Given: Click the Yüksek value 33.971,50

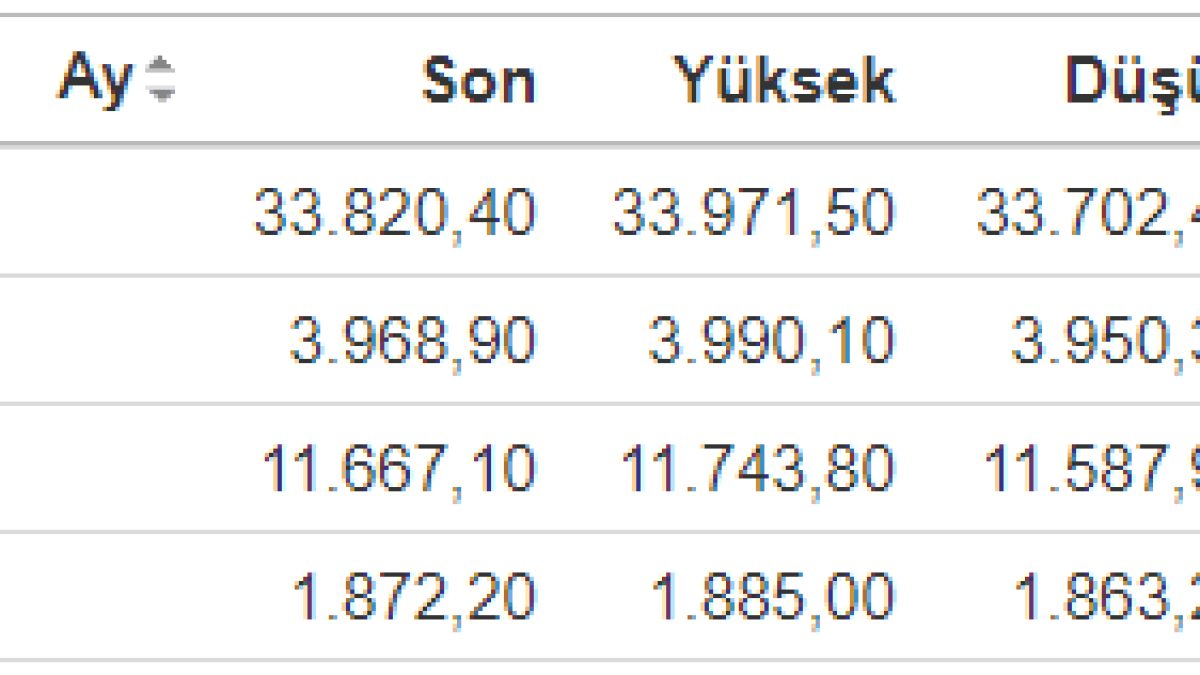Looking at the screenshot, I should point(753,212).
